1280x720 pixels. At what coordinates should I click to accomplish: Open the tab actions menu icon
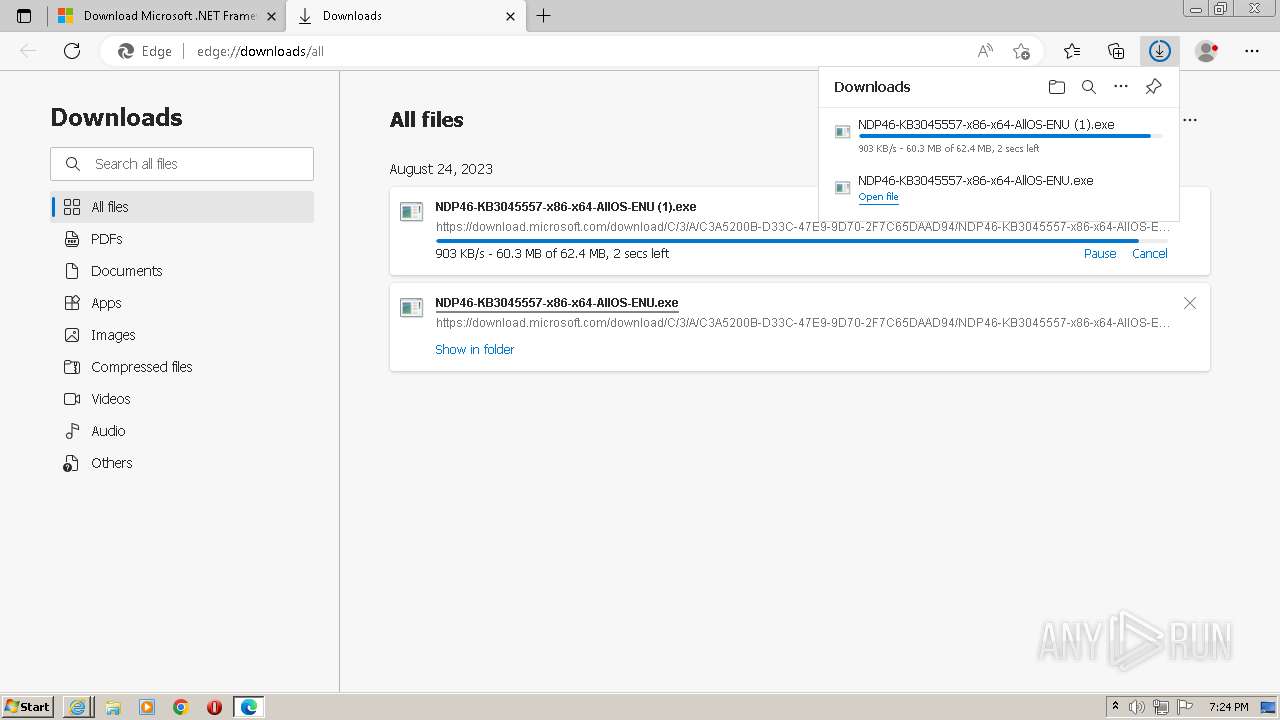coord(24,16)
